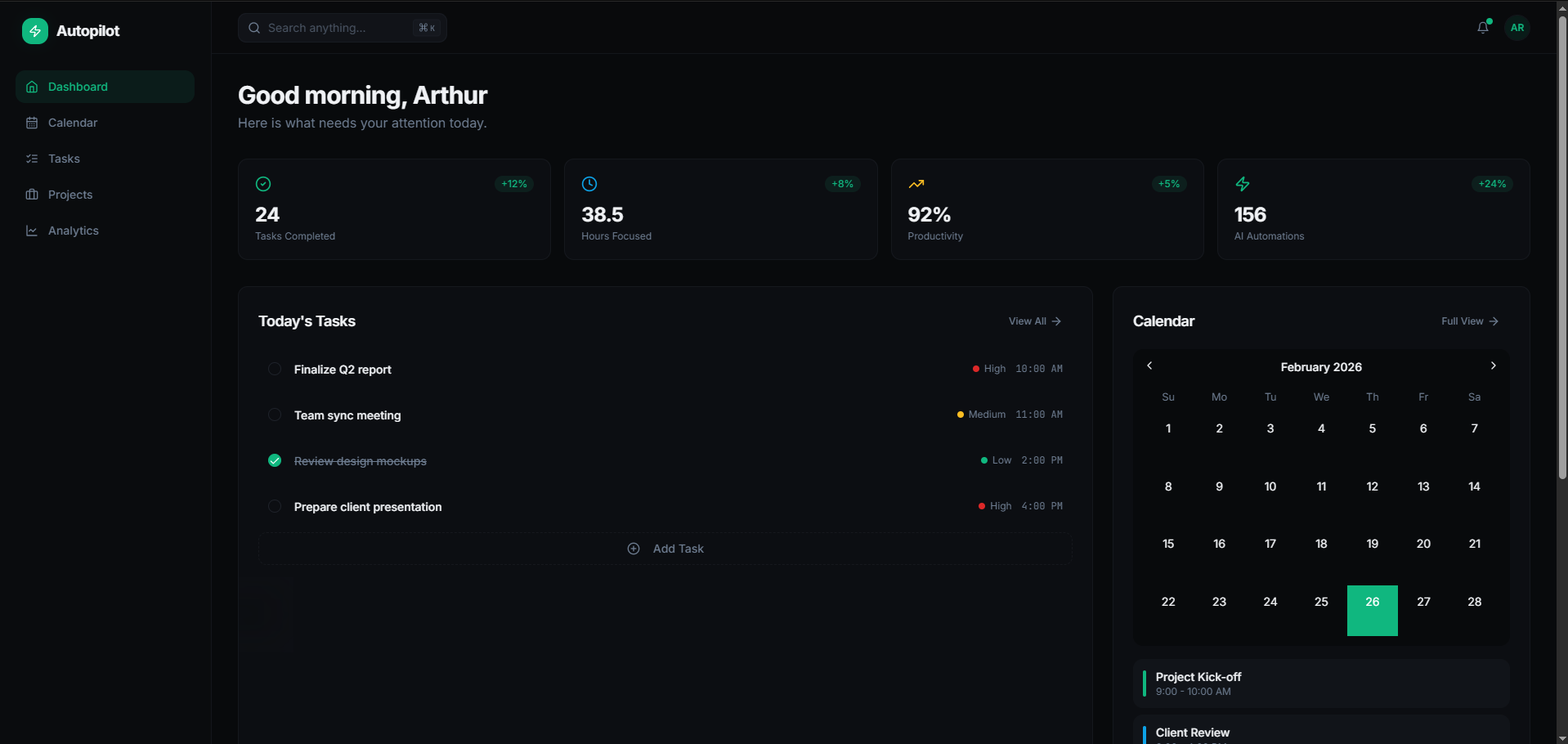This screenshot has height=744, width=1568.
Task: Switch to Projects in the sidebar
Action: 69,195
